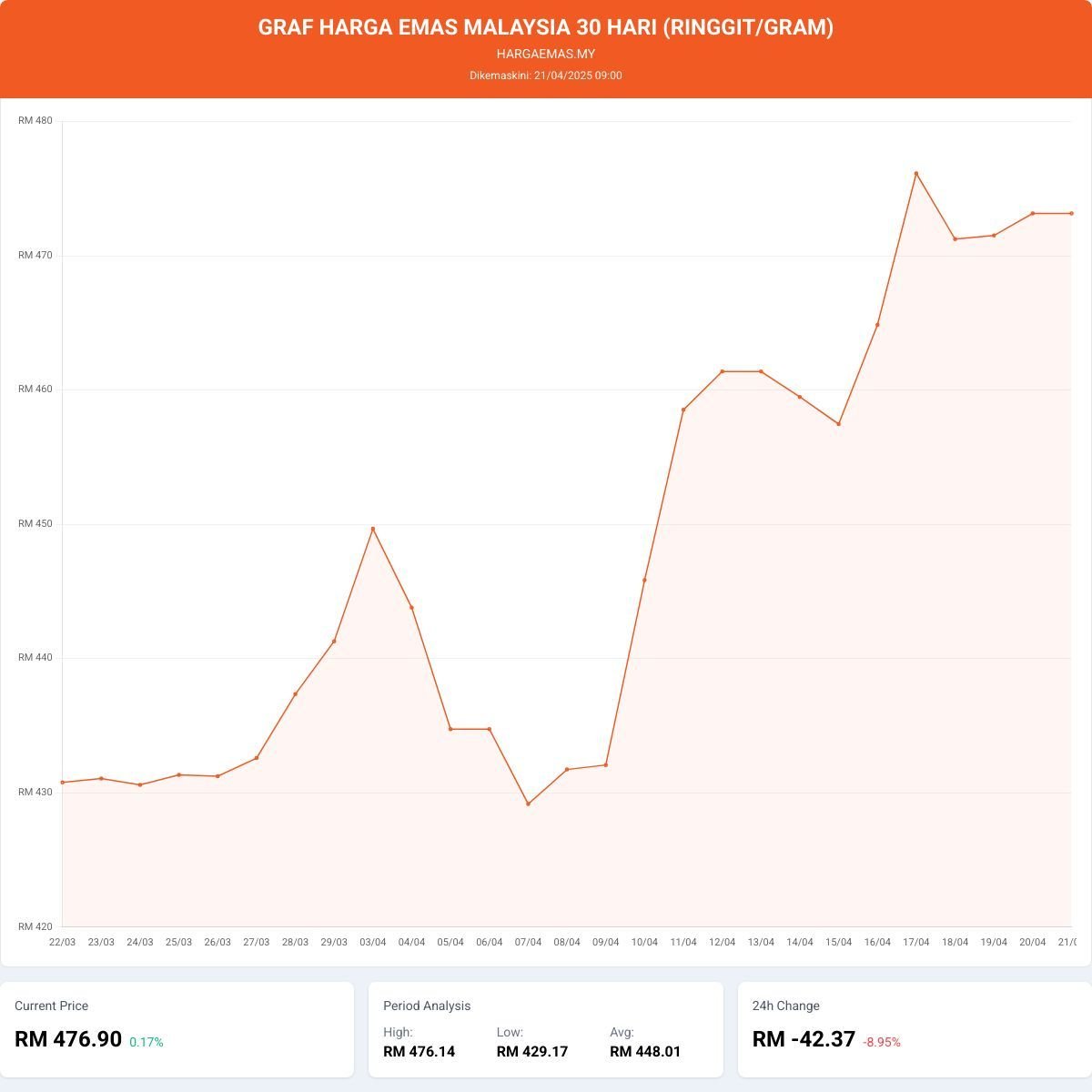1092x1092 pixels.
Task: Click the data point for 10/04
Action: coord(644,580)
